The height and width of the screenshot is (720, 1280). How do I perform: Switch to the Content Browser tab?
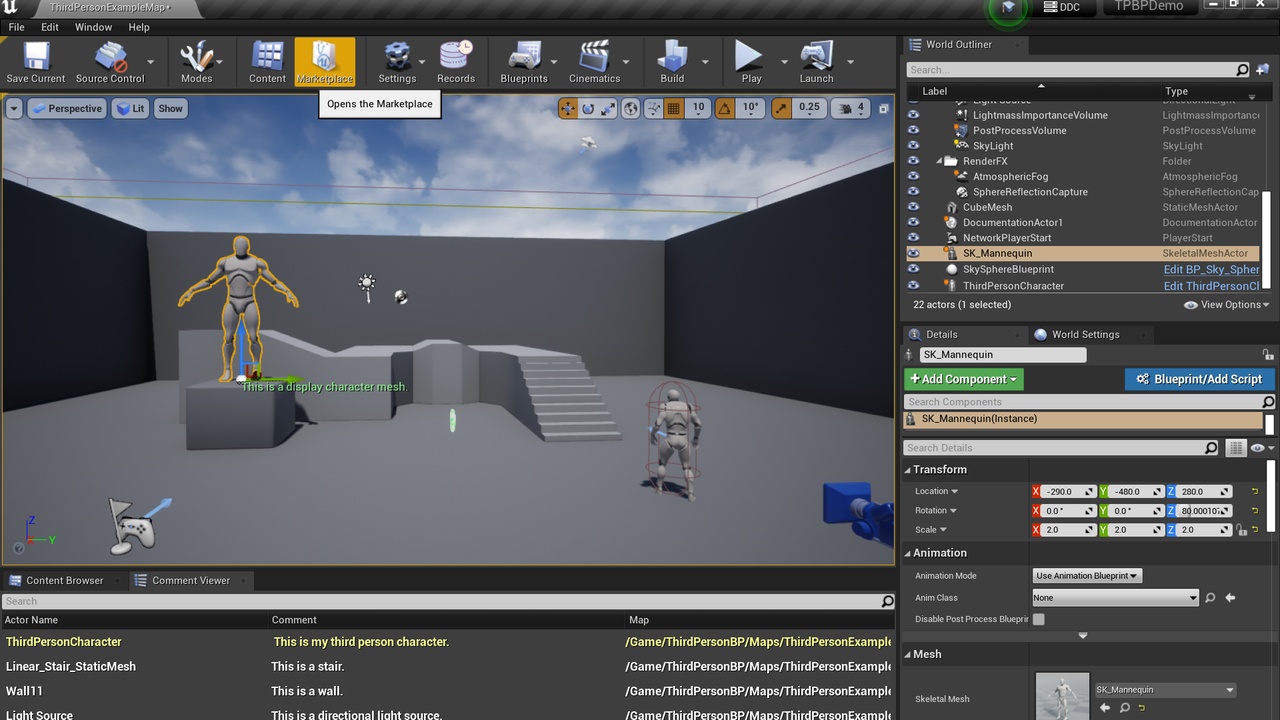click(x=65, y=580)
